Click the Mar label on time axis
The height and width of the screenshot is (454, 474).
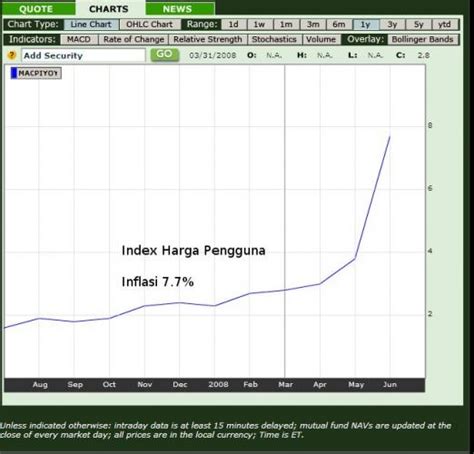pos(286,385)
